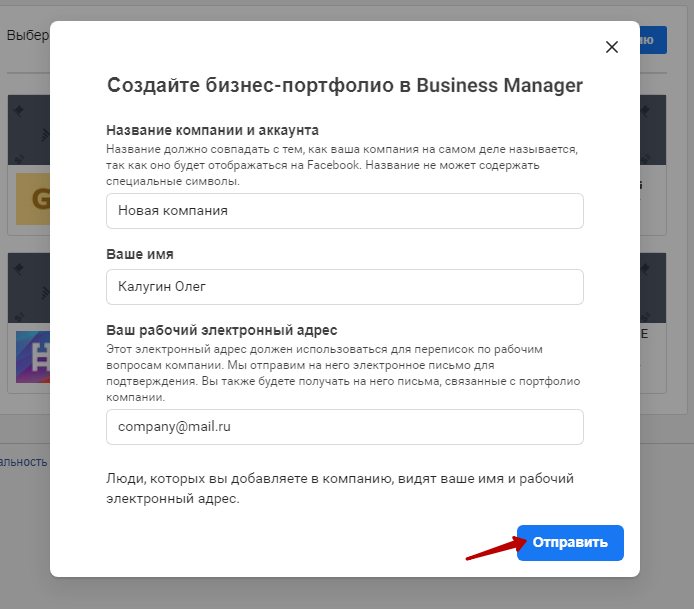Click the description starting "Этот электронный адрес должен"
Image resolution: width=694 pixels, height=609 pixels.
pos(343,373)
